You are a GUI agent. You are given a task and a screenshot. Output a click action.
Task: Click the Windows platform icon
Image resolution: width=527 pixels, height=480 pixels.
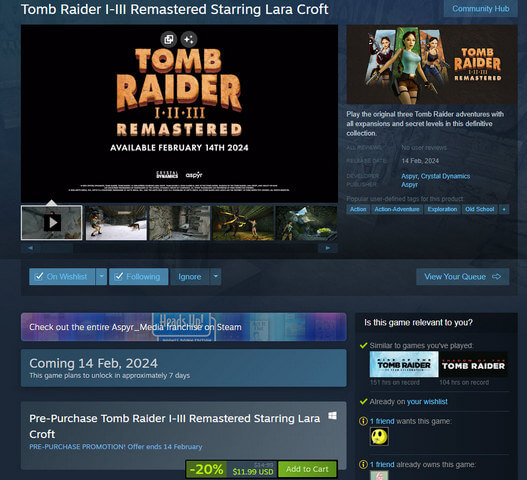coord(332,416)
